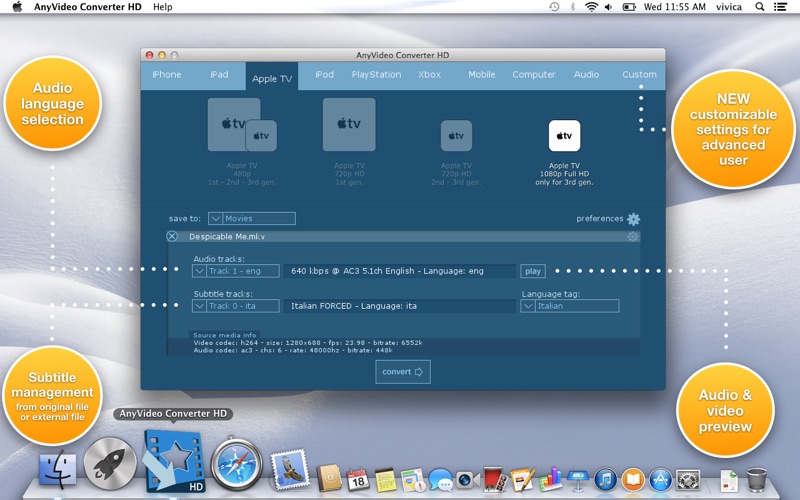Open settings gear for Despicable Me.mkv row
Image resolution: width=800 pixels, height=500 pixels.
633,236
